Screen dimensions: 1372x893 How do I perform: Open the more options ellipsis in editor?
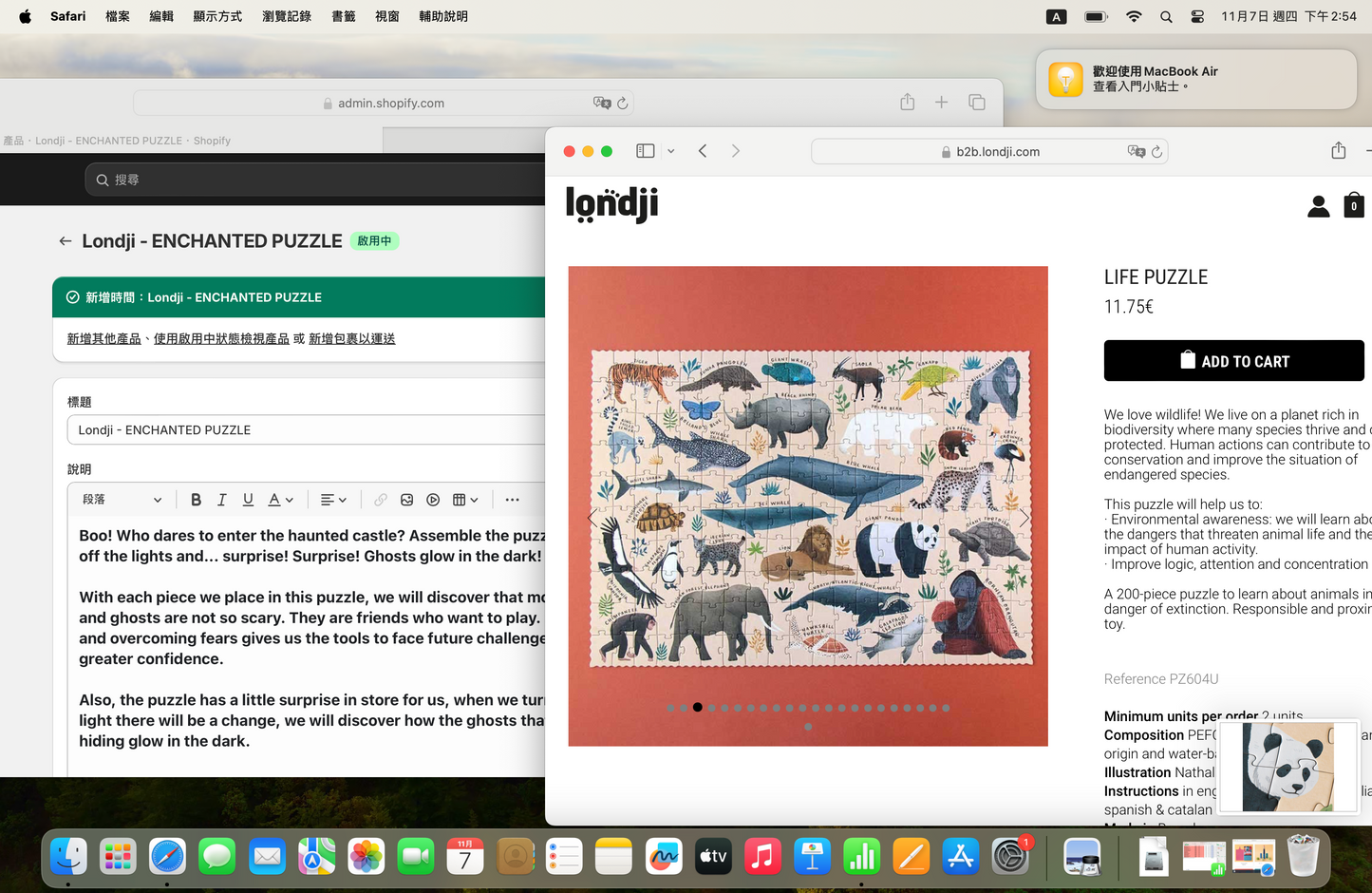(512, 500)
